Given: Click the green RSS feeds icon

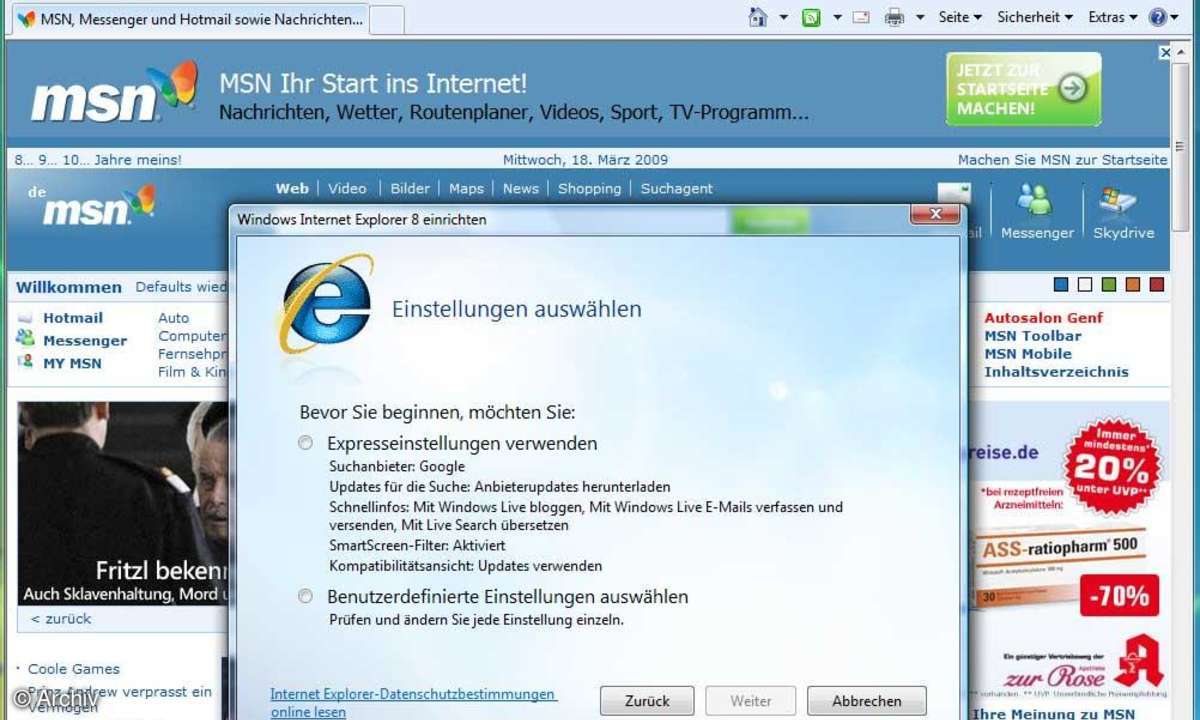Looking at the screenshot, I should click(812, 17).
